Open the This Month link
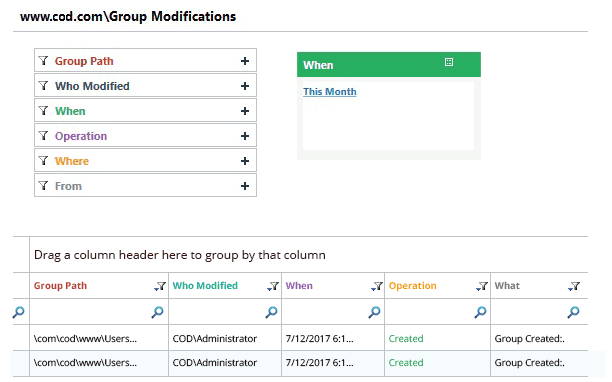Viewport: 612px width, 382px height. (x=330, y=91)
